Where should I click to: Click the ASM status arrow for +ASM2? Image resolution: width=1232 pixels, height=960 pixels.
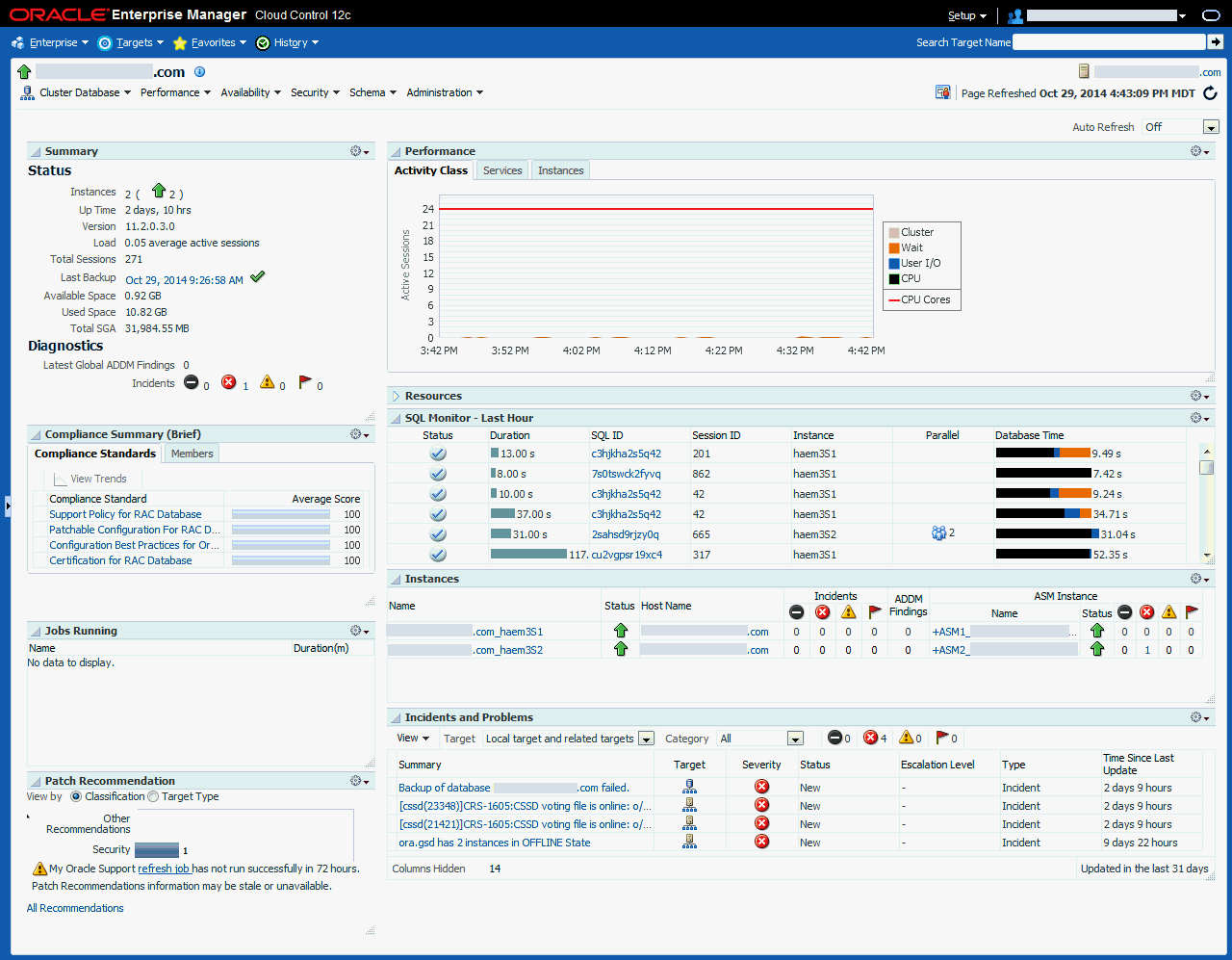click(1097, 649)
